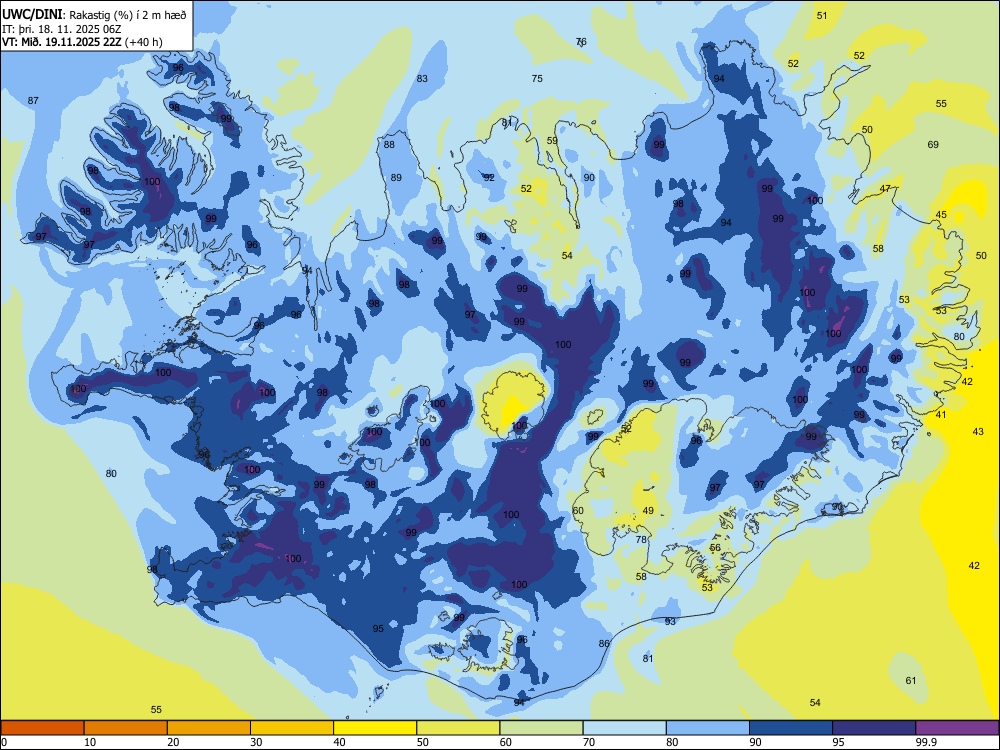The height and width of the screenshot is (750, 1000).
Task: Click the humidity value '78' on the map
Action: click(x=641, y=539)
